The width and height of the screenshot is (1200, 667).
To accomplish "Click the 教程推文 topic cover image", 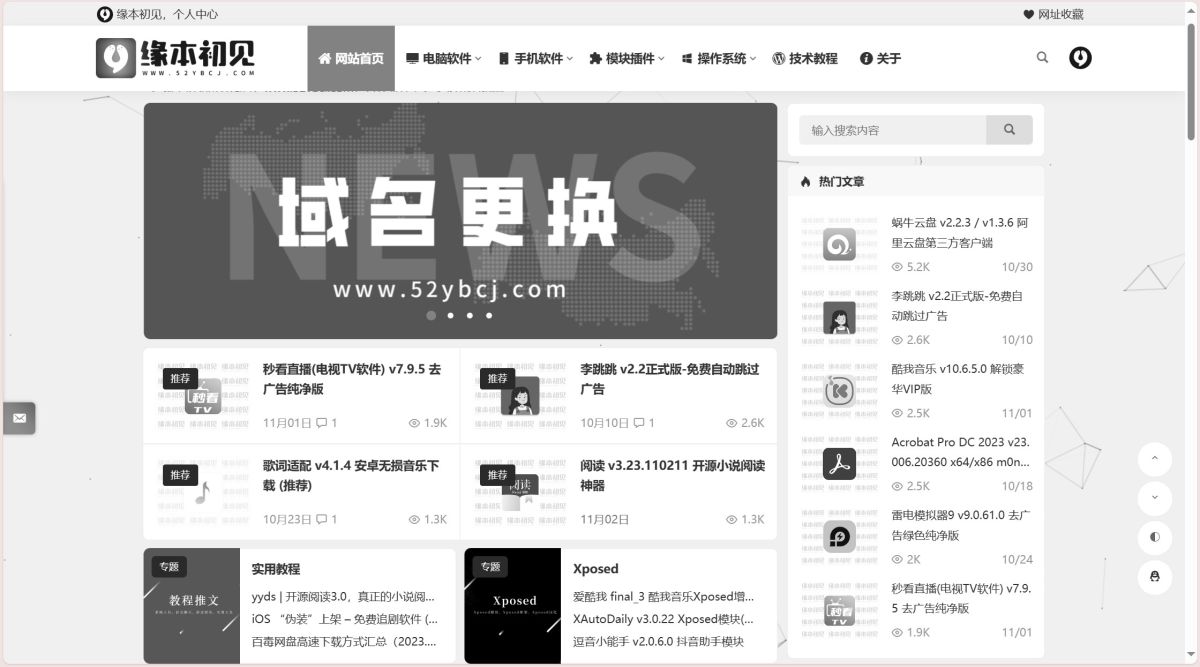I will tap(192, 606).
